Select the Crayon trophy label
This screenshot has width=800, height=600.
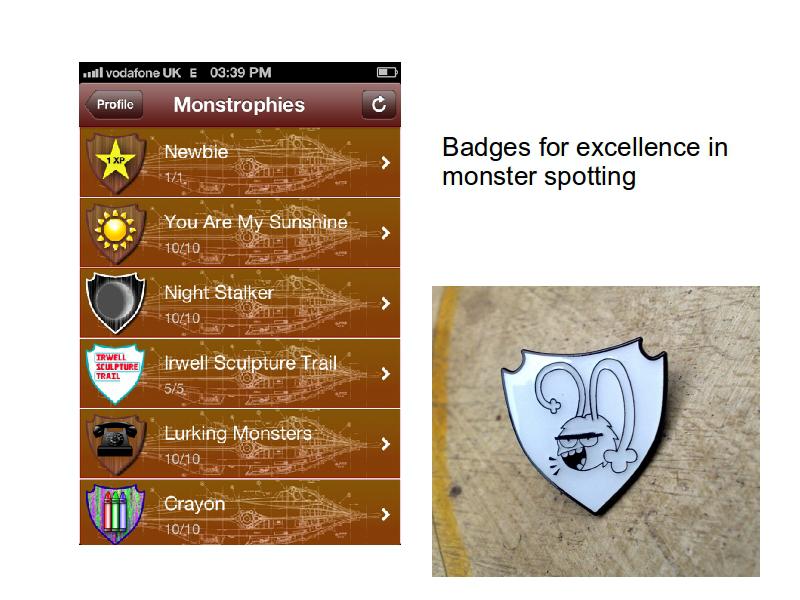[194, 505]
